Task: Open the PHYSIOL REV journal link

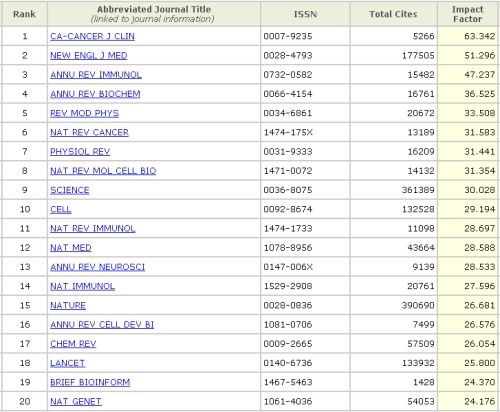Action: pyautogui.click(x=80, y=152)
